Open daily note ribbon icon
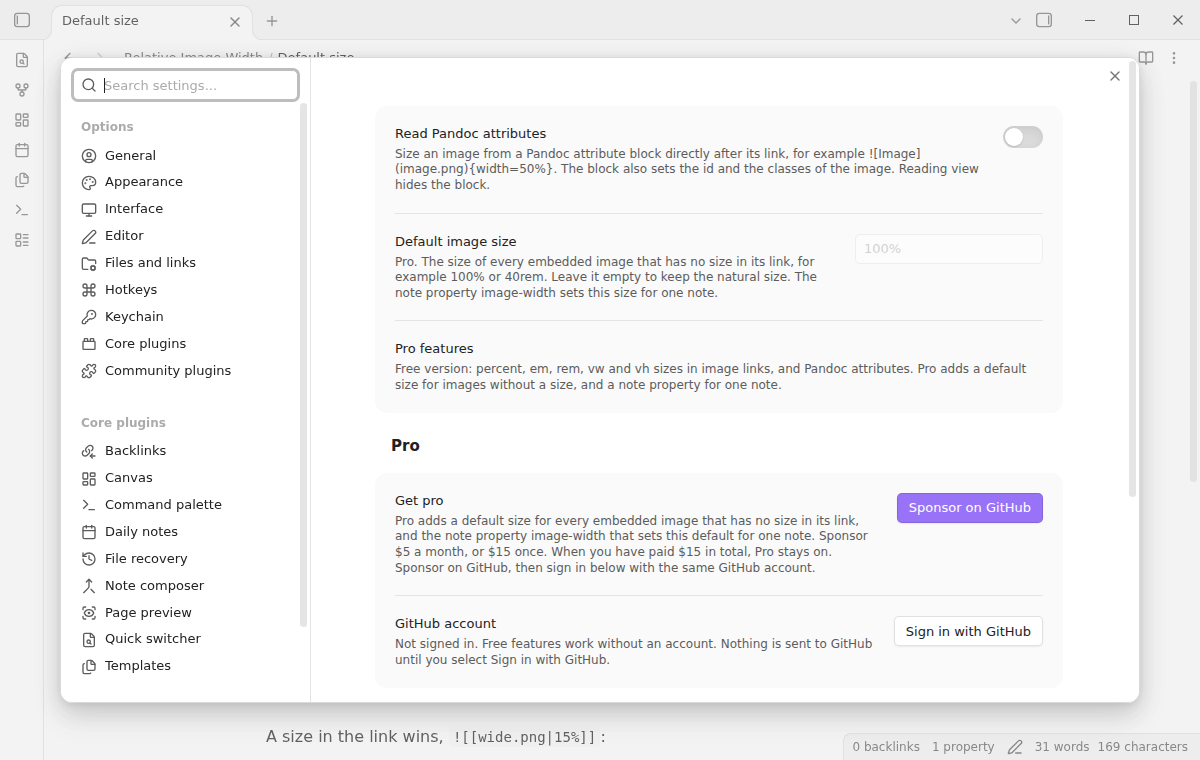The height and width of the screenshot is (760, 1200). 22,150
